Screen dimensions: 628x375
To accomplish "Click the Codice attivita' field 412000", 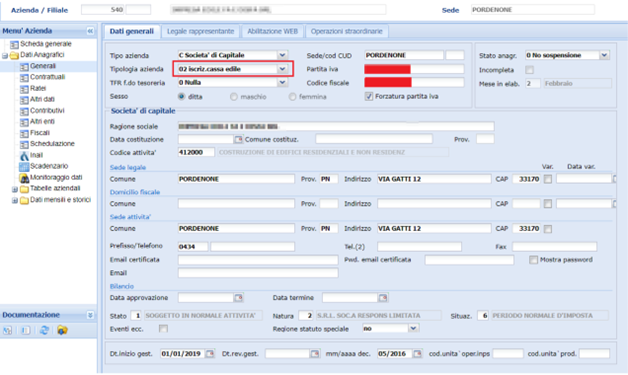I will point(196,152).
